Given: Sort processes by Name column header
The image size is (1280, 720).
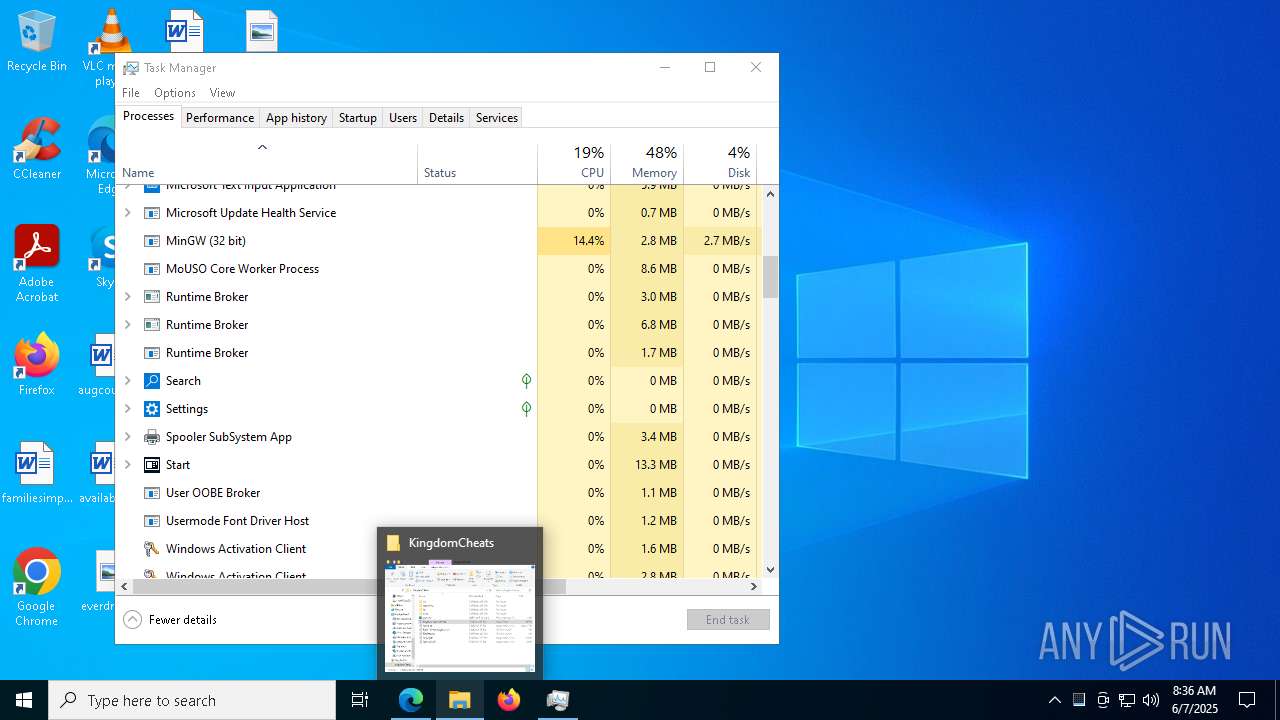Looking at the screenshot, I should click(x=267, y=163).
